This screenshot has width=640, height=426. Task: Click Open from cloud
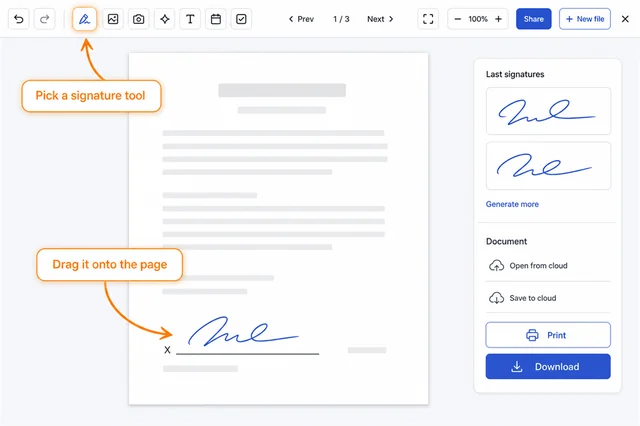(548, 266)
